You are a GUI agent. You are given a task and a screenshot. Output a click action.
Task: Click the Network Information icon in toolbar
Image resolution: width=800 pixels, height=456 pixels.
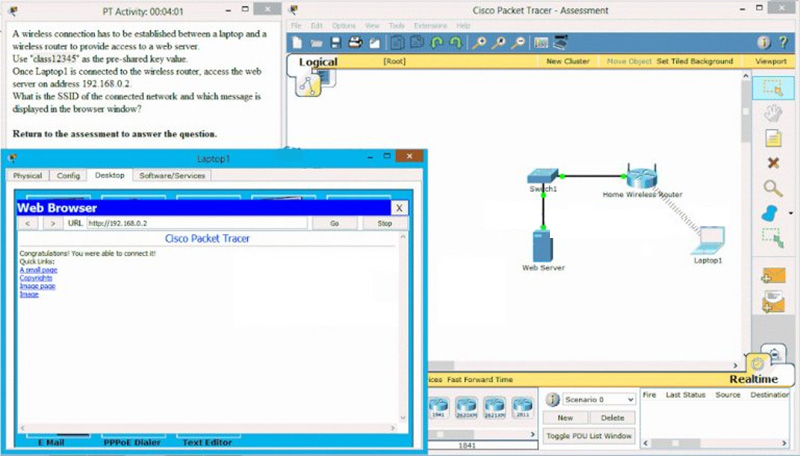pos(764,42)
